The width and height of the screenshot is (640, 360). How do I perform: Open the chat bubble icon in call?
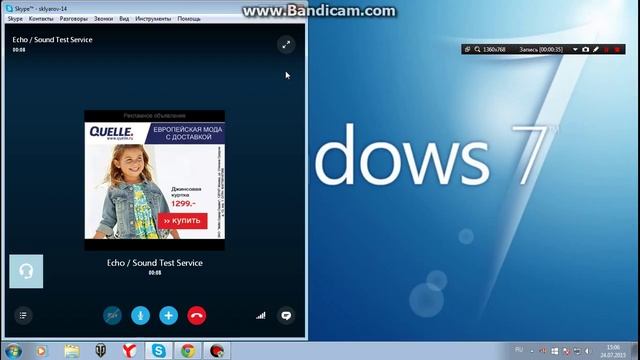pyautogui.click(x=286, y=316)
